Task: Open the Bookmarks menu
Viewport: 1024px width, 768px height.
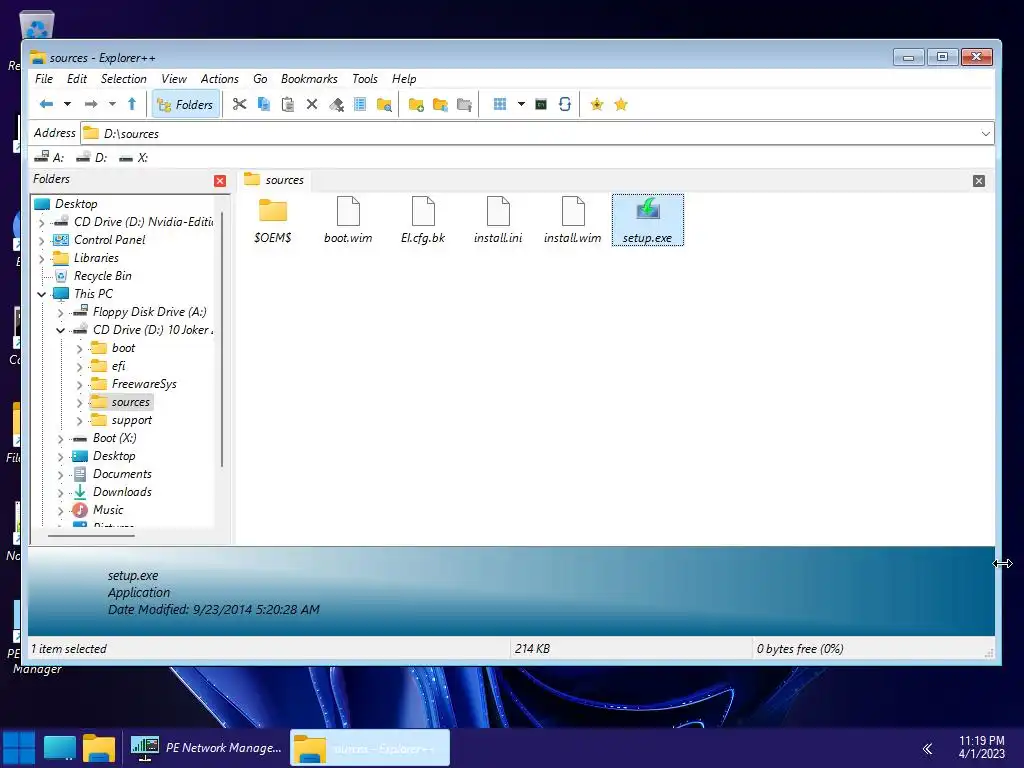Action: 309,79
